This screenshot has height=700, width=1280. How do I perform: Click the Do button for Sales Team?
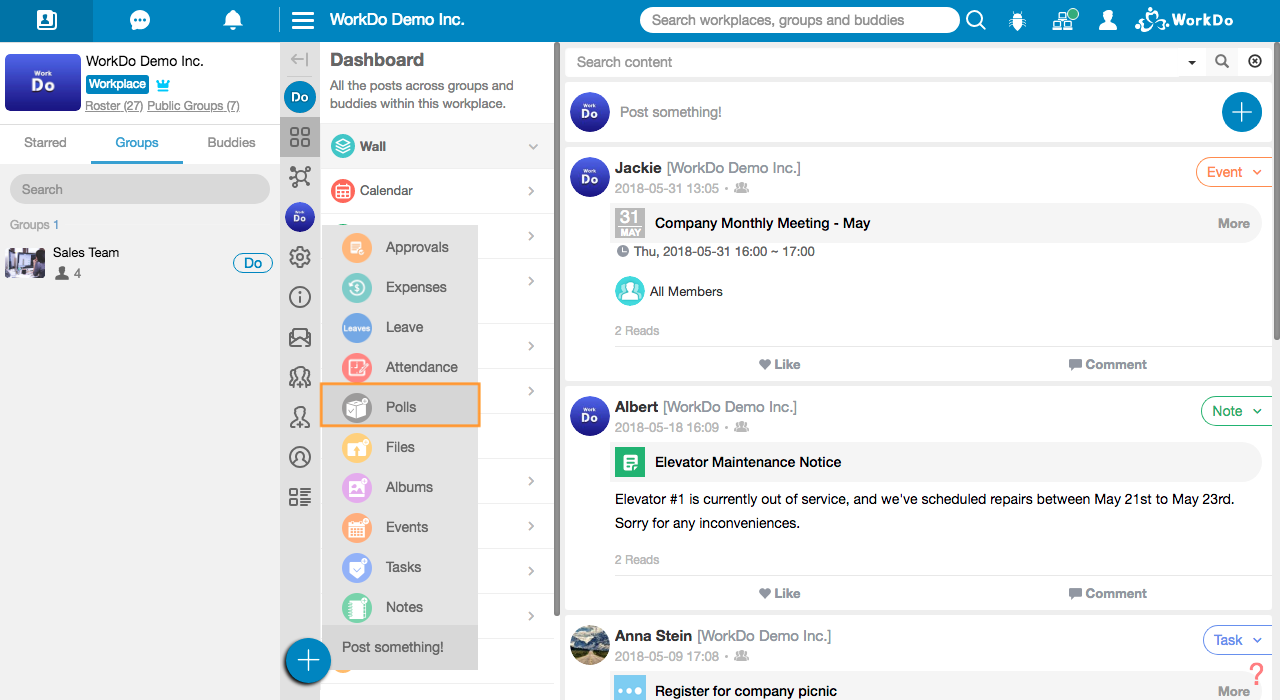coord(253,263)
